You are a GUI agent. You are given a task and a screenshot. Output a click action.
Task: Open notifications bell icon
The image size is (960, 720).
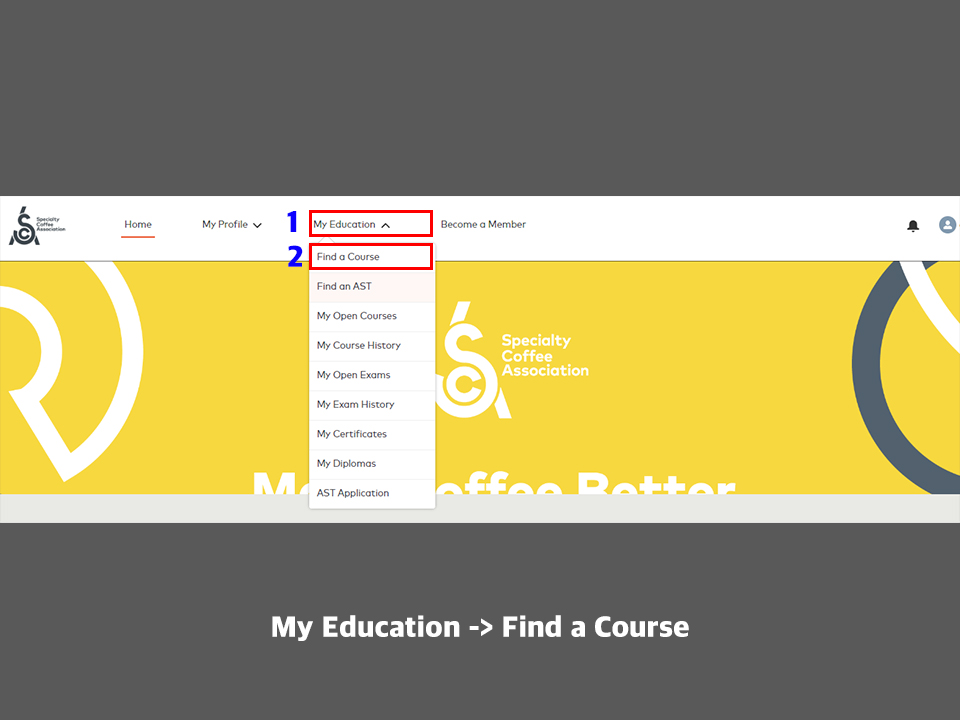point(913,226)
